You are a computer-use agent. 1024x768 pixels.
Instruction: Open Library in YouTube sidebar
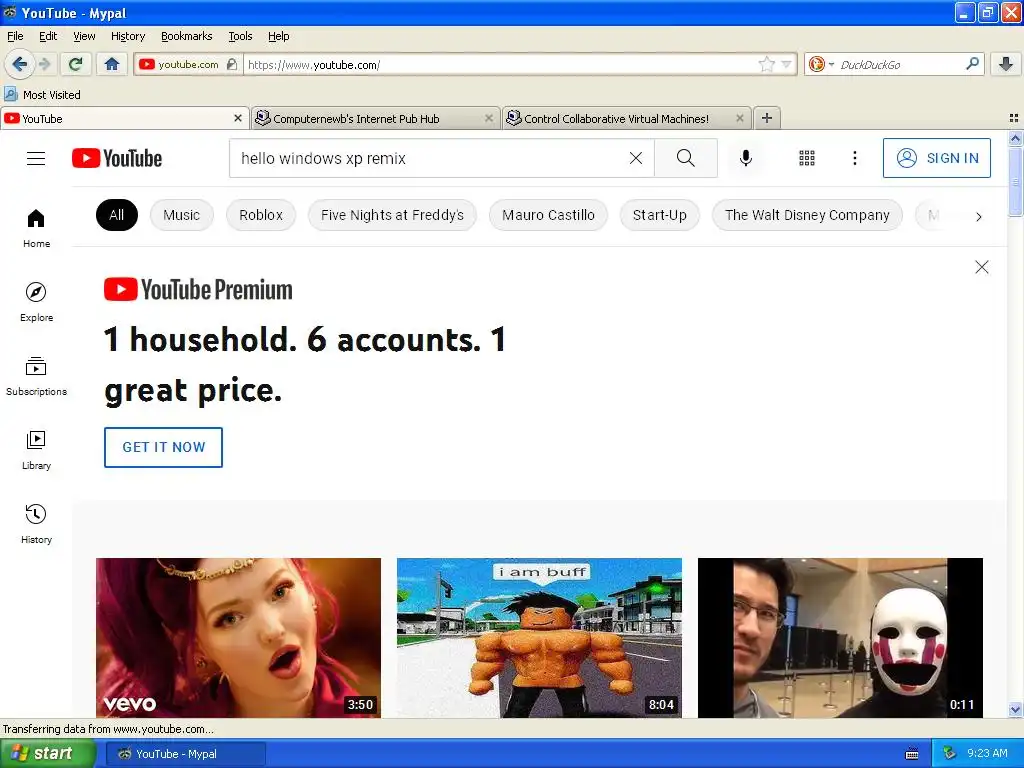click(x=36, y=450)
